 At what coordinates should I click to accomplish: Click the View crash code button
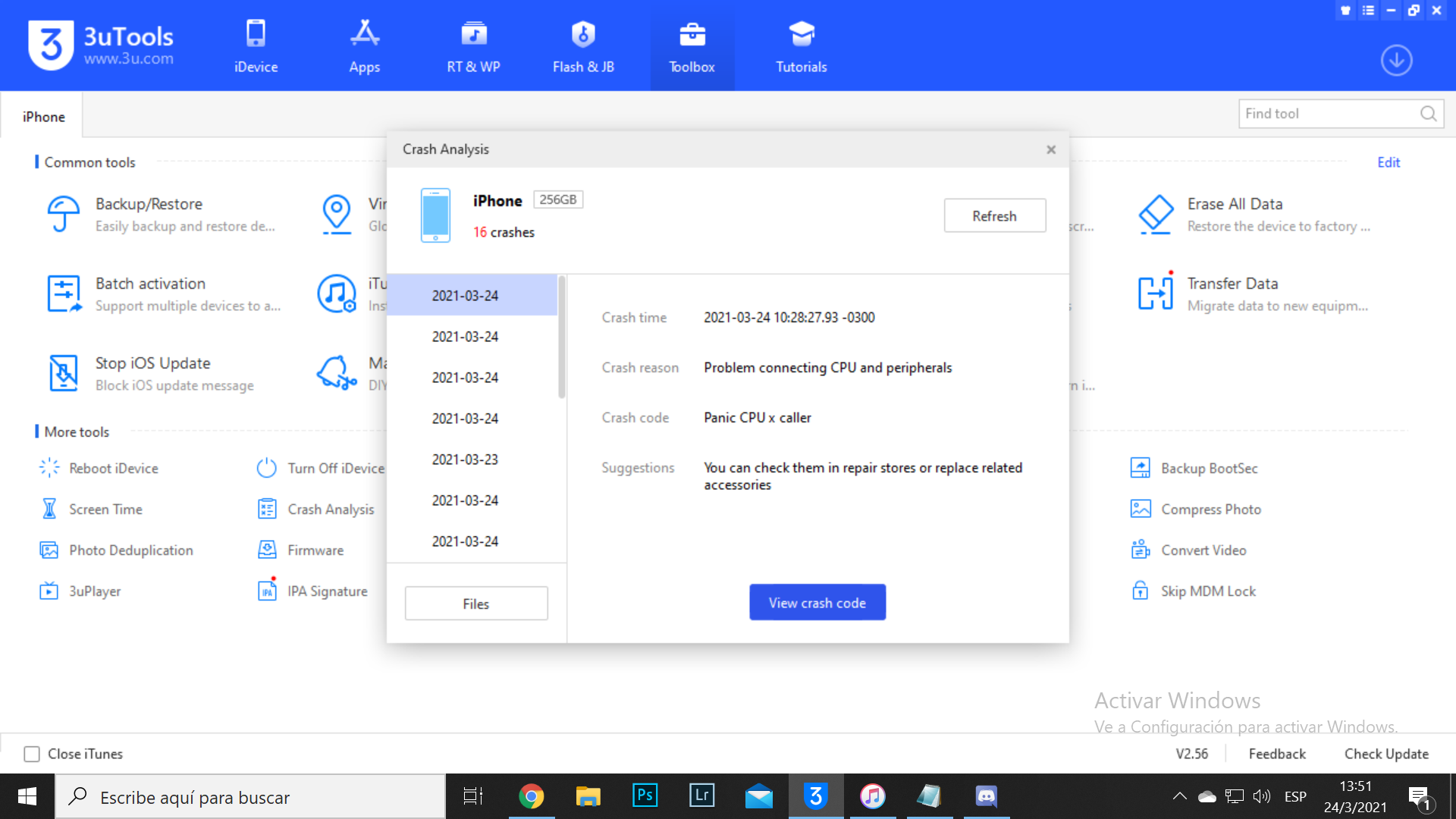click(817, 603)
